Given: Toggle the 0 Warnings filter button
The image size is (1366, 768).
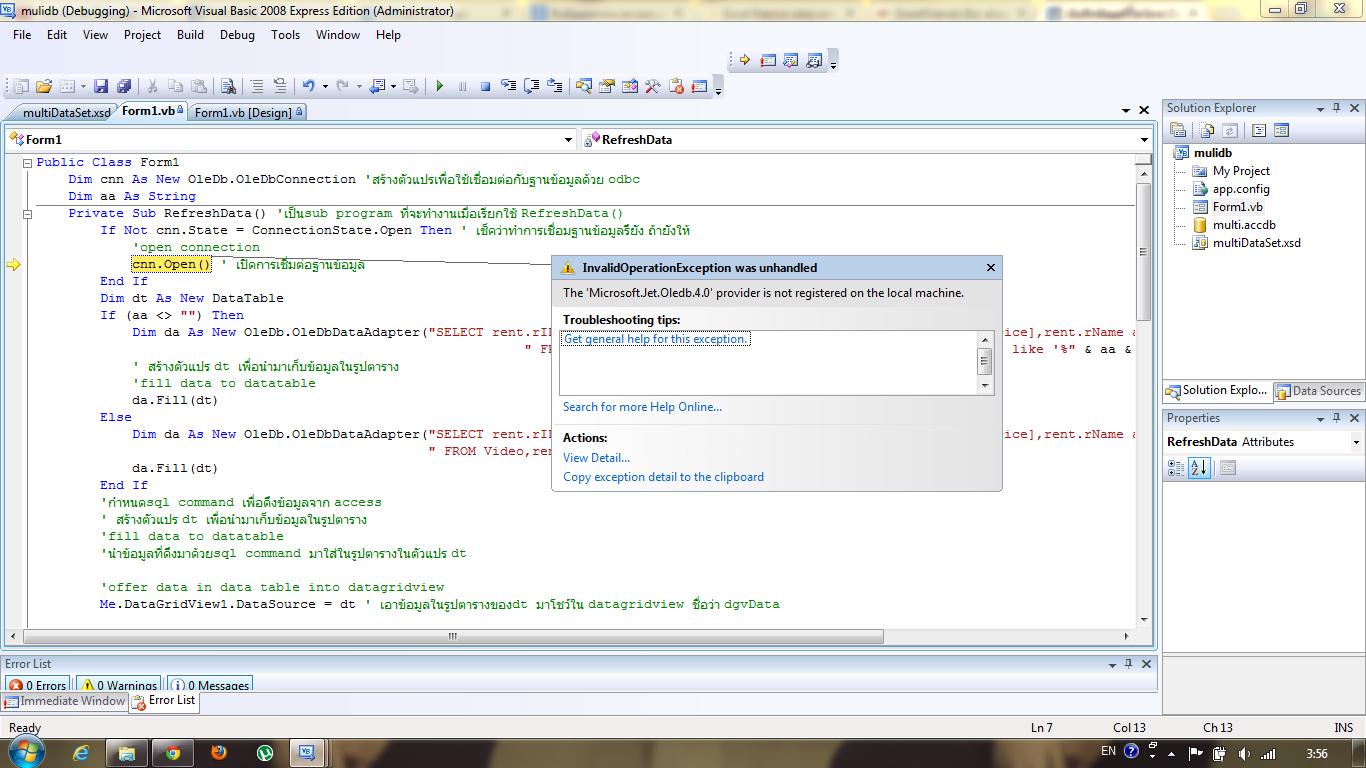Looking at the screenshot, I should point(119,685).
